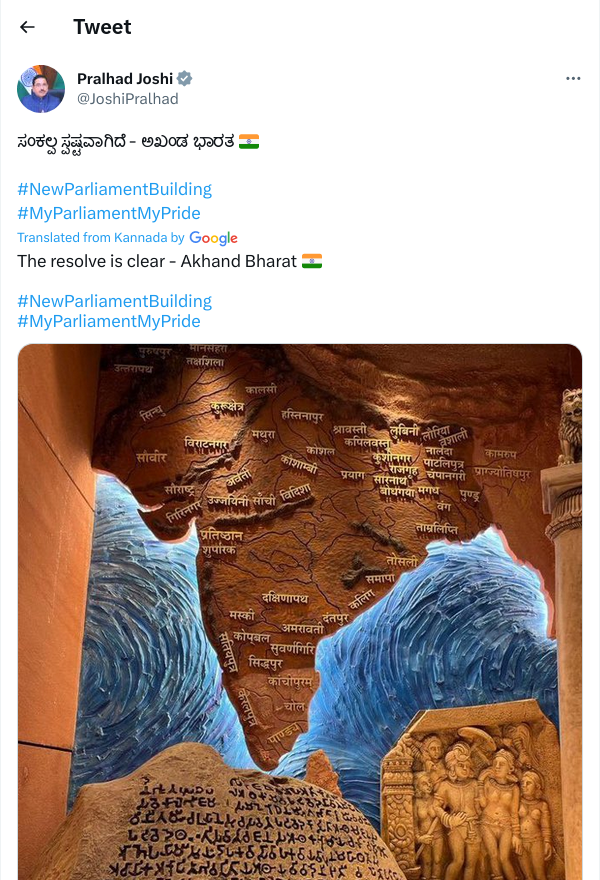Open the first #NewParliamentBuilding hashtag
The image size is (600, 880).
click(114, 189)
